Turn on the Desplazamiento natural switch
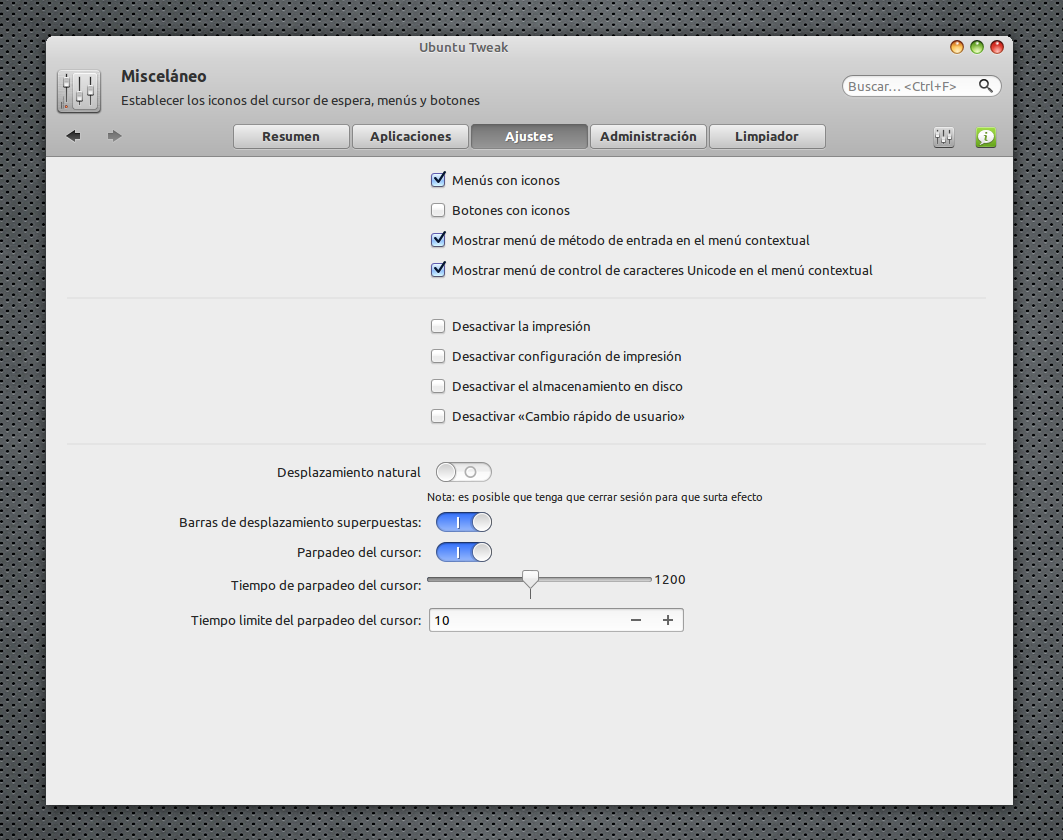 [x=464, y=472]
